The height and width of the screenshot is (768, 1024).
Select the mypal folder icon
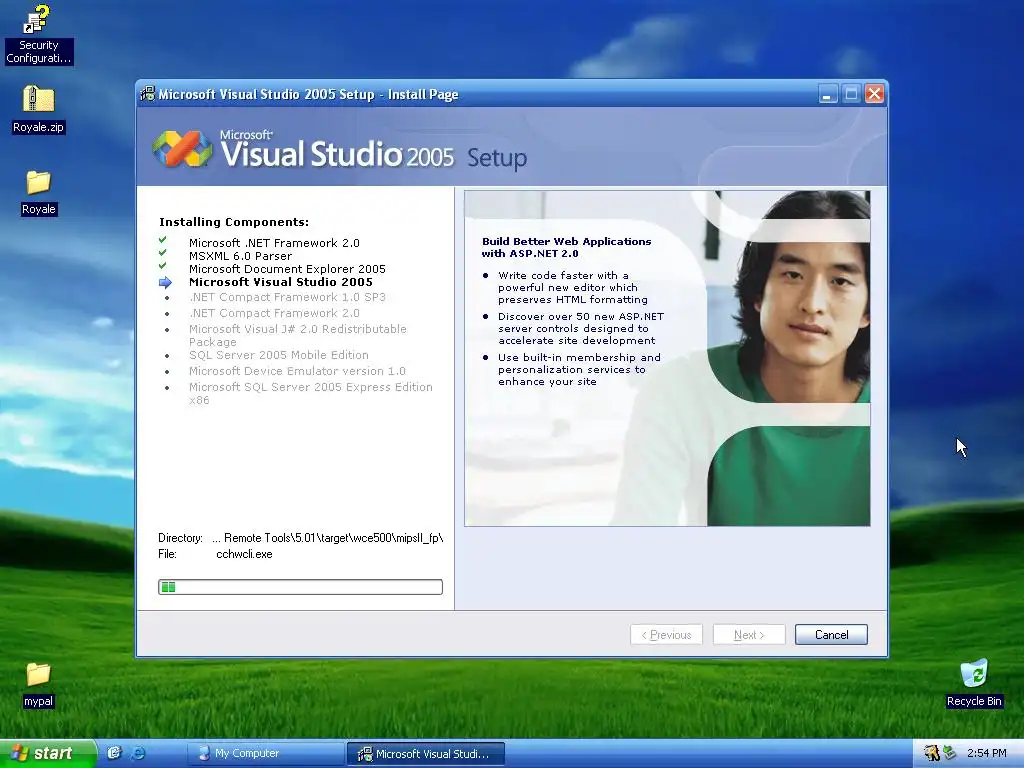[38, 684]
